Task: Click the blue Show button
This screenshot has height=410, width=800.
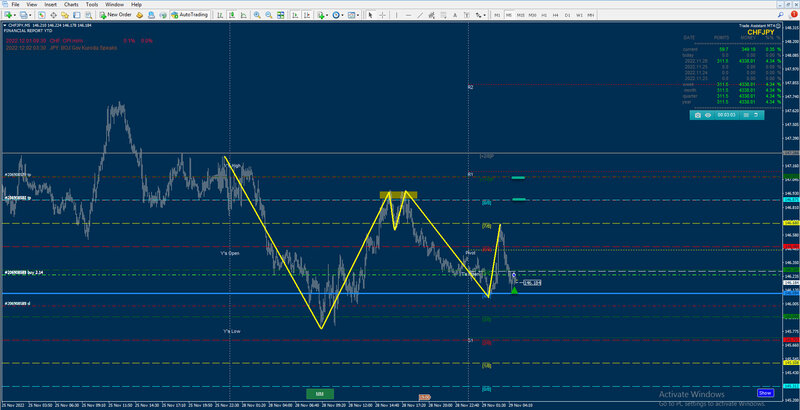Action: coord(765,393)
